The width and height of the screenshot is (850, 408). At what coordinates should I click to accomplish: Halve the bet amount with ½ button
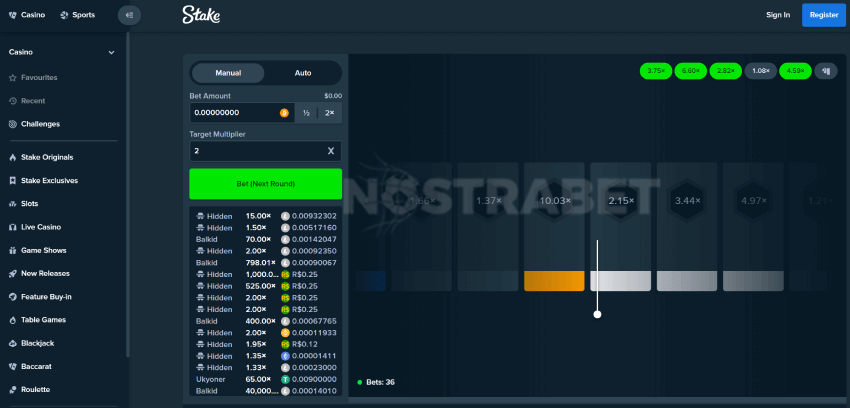[306, 113]
